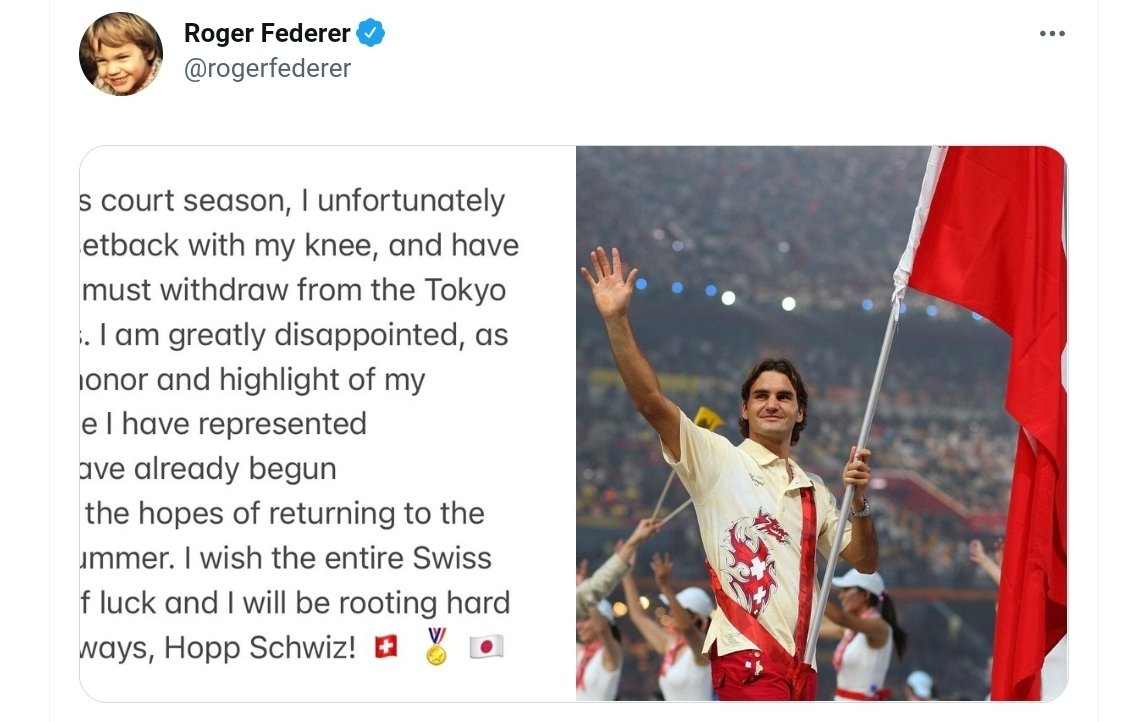Screen dimensions: 1137x722
Task: Click the raised waving hand in the photo
Action: (609, 283)
